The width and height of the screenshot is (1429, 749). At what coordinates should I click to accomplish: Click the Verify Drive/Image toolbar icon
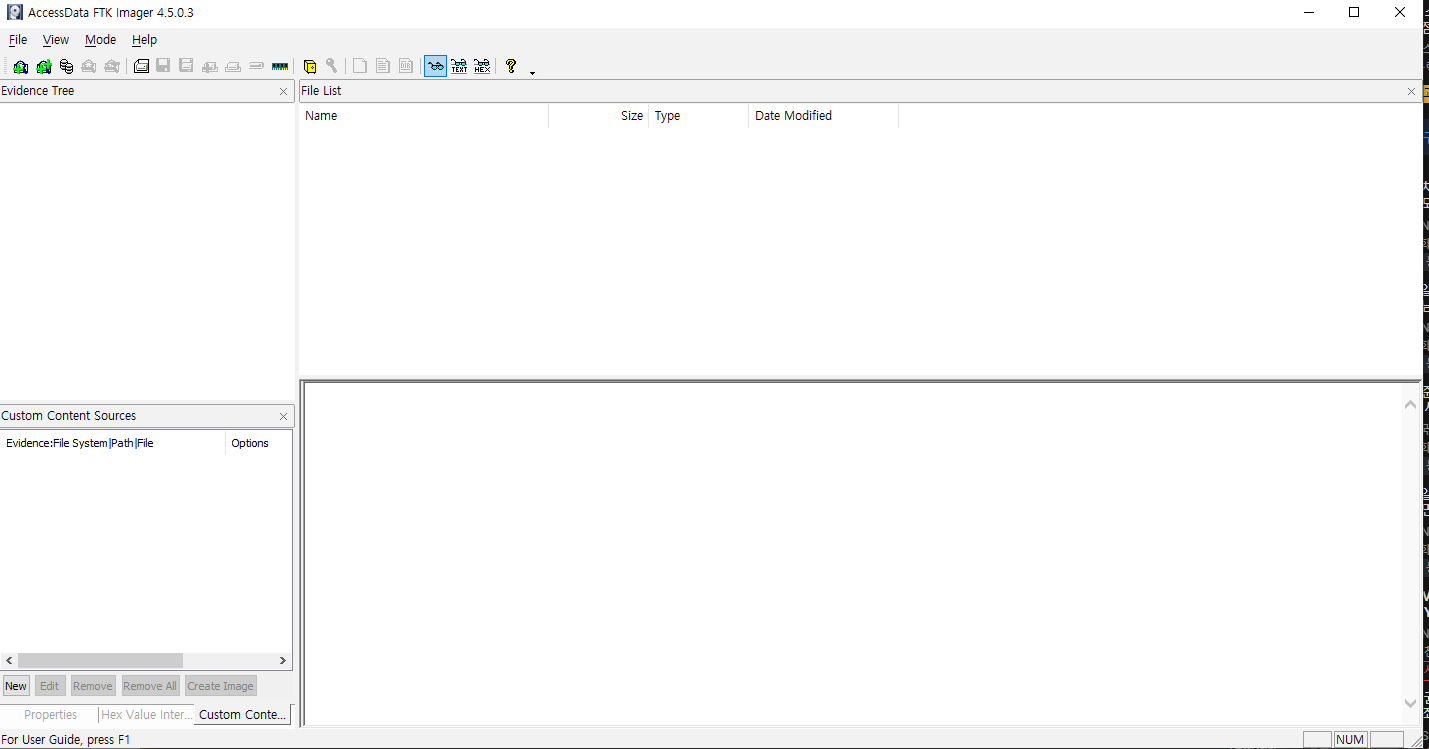tap(256, 67)
